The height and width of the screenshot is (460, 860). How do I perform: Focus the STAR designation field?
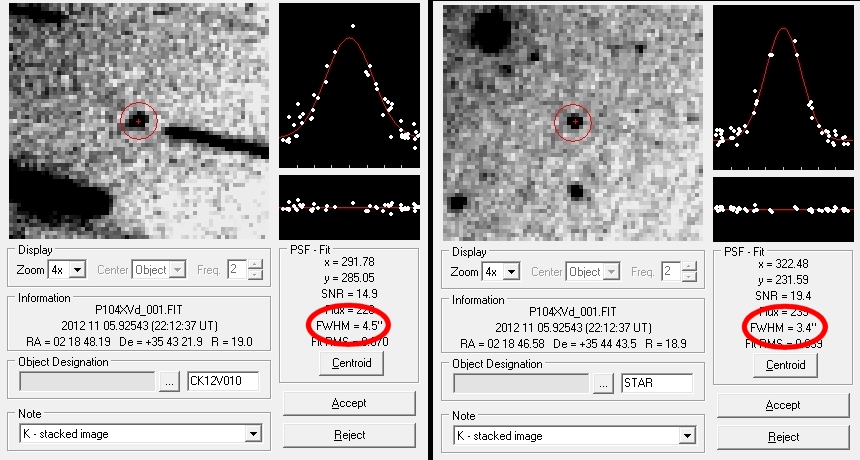pyautogui.click(x=656, y=383)
